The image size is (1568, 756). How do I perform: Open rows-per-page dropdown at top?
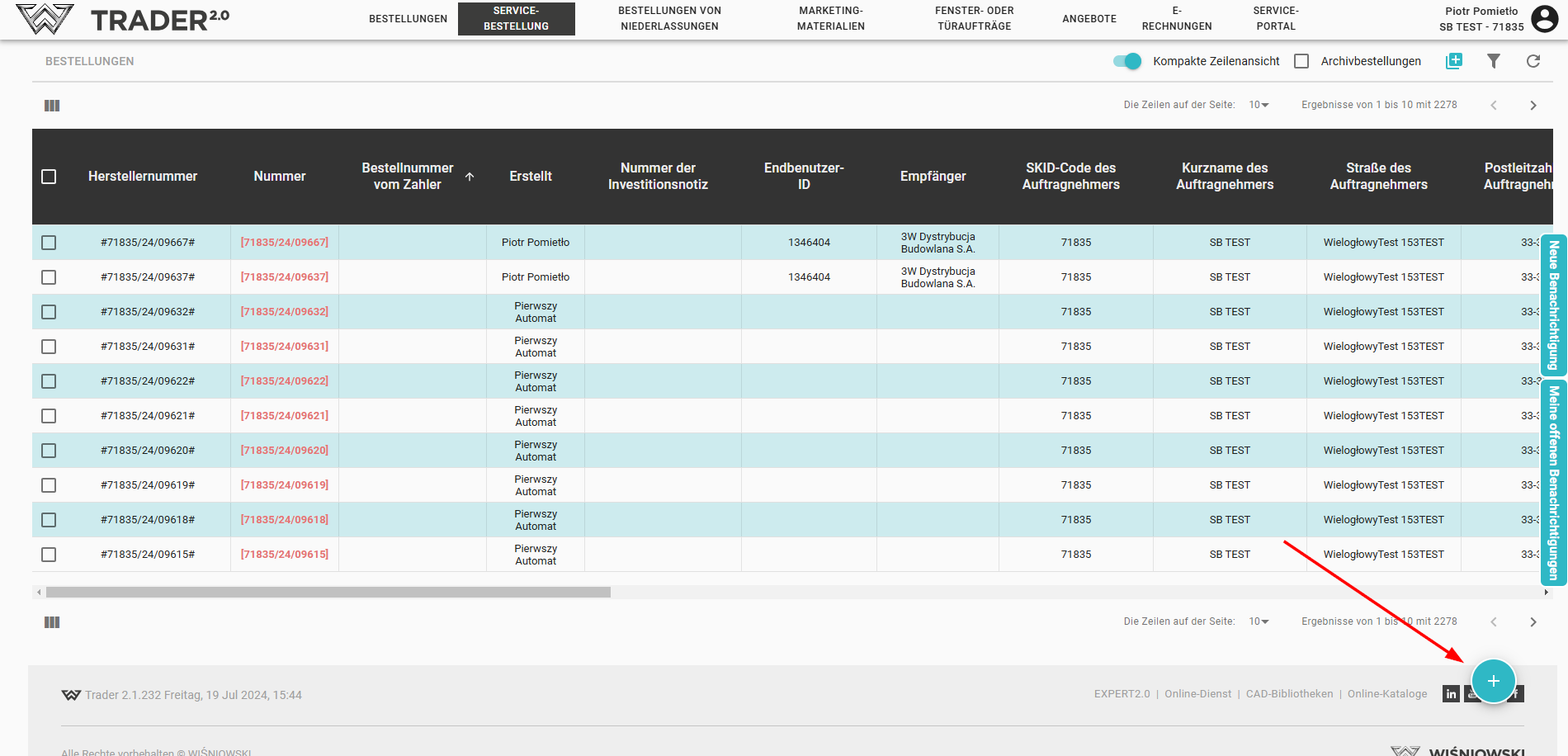coord(1259,105)
